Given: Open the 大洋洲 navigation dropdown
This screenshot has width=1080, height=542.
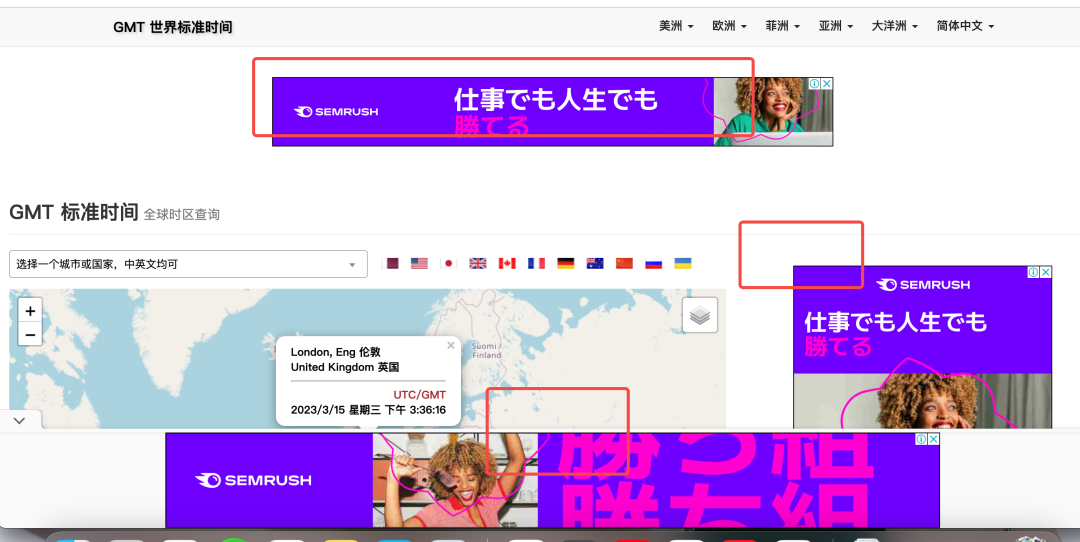Looking at the screenshot, I should [x=895, y=26].
